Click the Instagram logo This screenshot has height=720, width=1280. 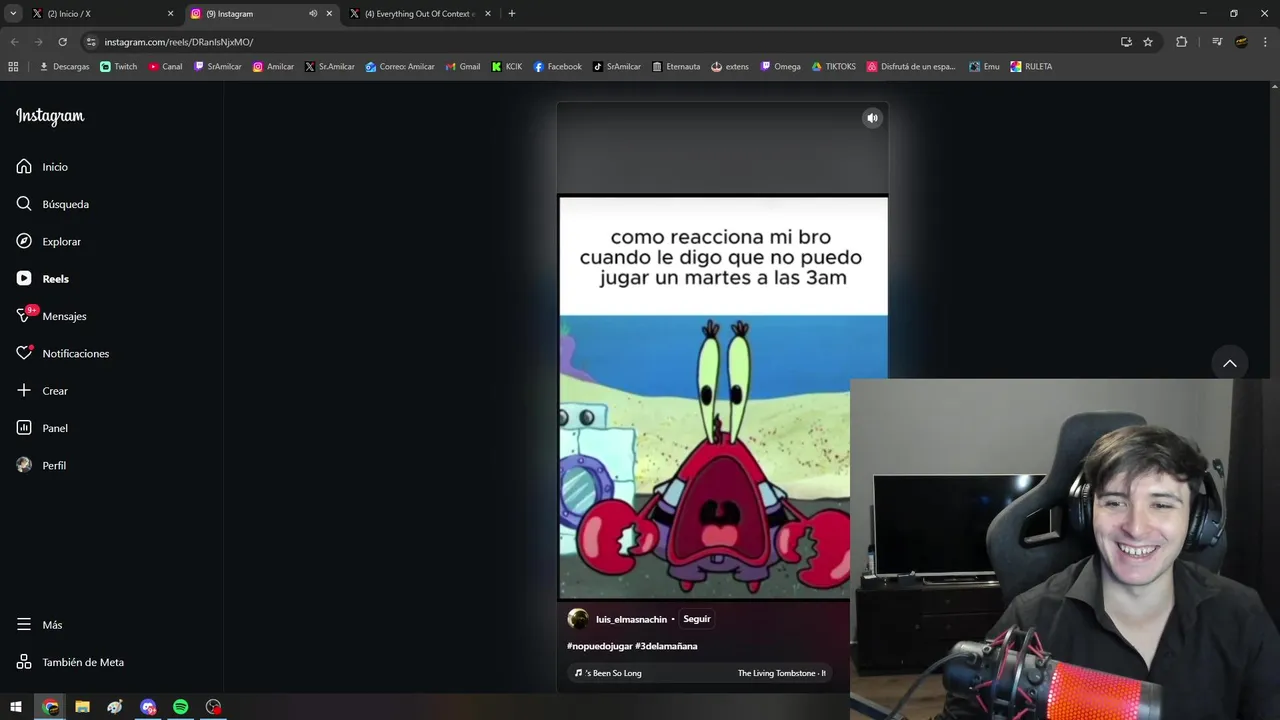click(50, 116)
